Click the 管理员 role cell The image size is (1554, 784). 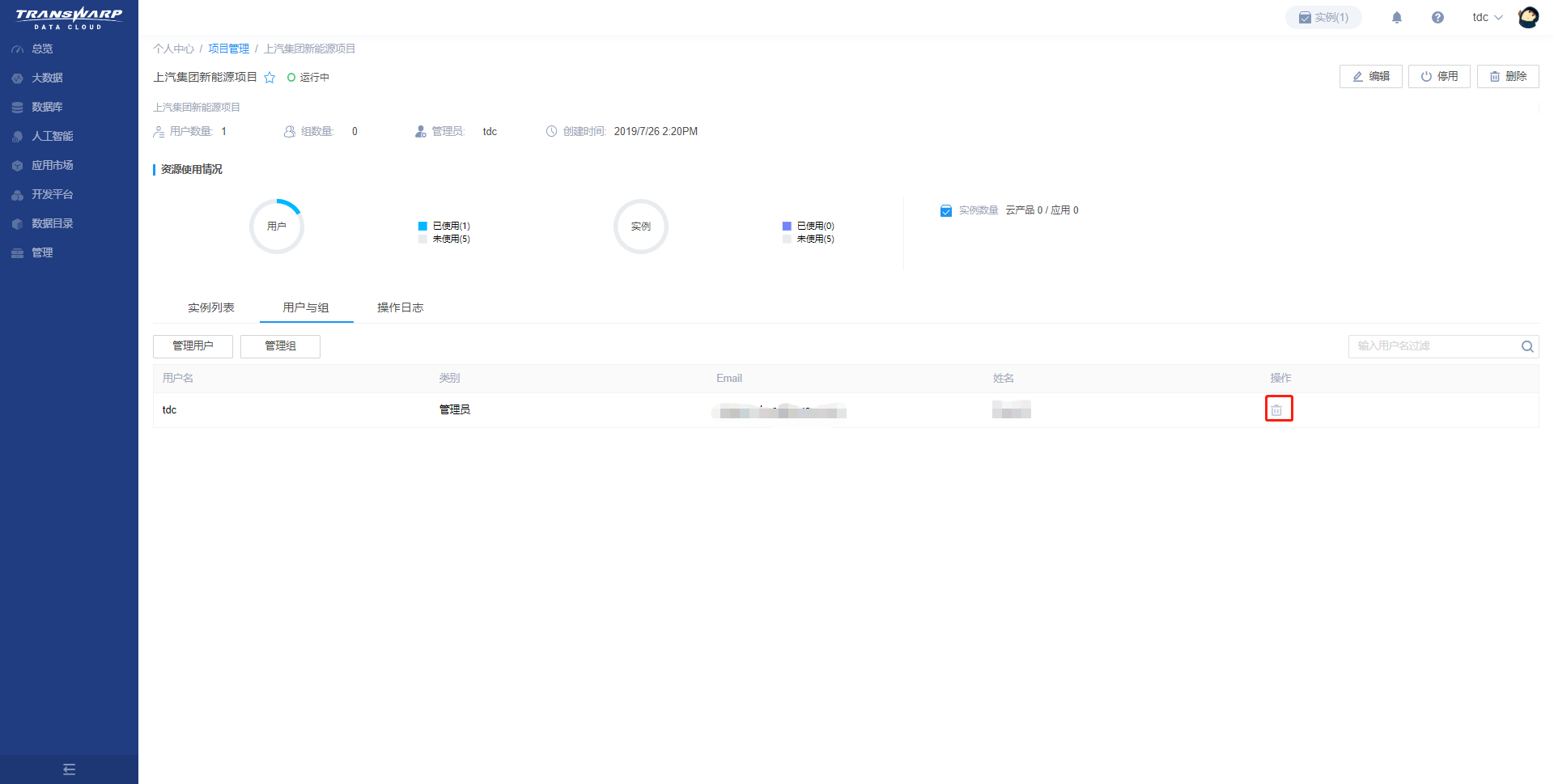[x=455, y=409]
